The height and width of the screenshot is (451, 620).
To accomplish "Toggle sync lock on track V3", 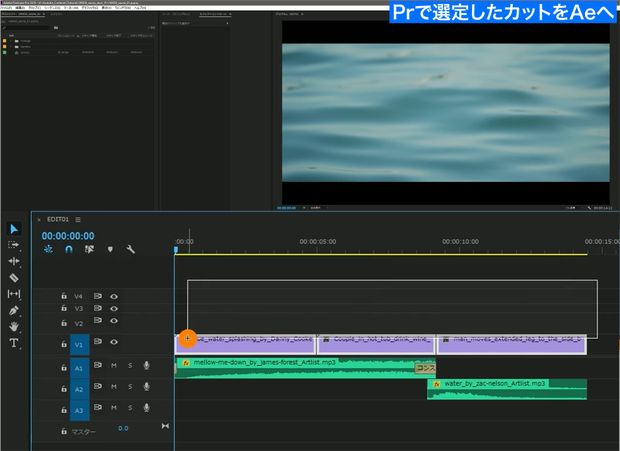I will pos(98,308).
